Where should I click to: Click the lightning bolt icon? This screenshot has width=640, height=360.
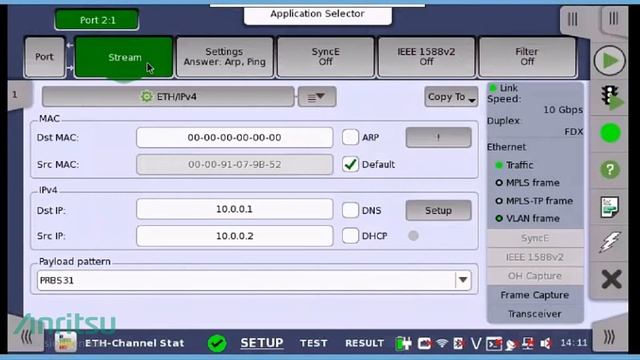coord(610,242)
